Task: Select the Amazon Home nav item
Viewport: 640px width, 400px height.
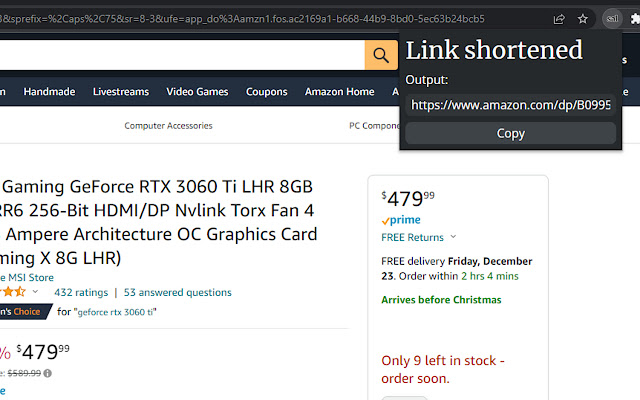Action: tap(339, 92)
